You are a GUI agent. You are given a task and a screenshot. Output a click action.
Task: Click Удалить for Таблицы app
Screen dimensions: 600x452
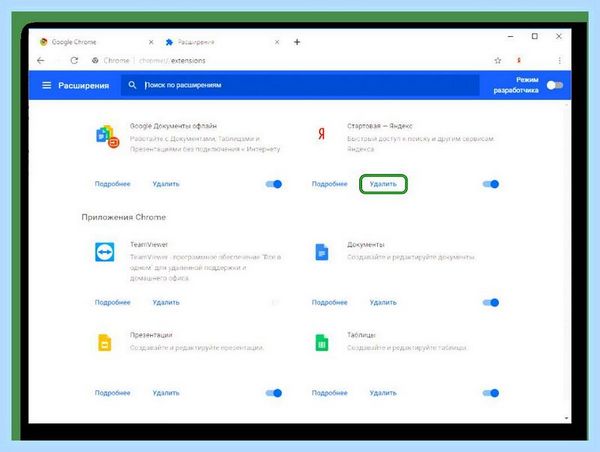(x=383, y=393)
